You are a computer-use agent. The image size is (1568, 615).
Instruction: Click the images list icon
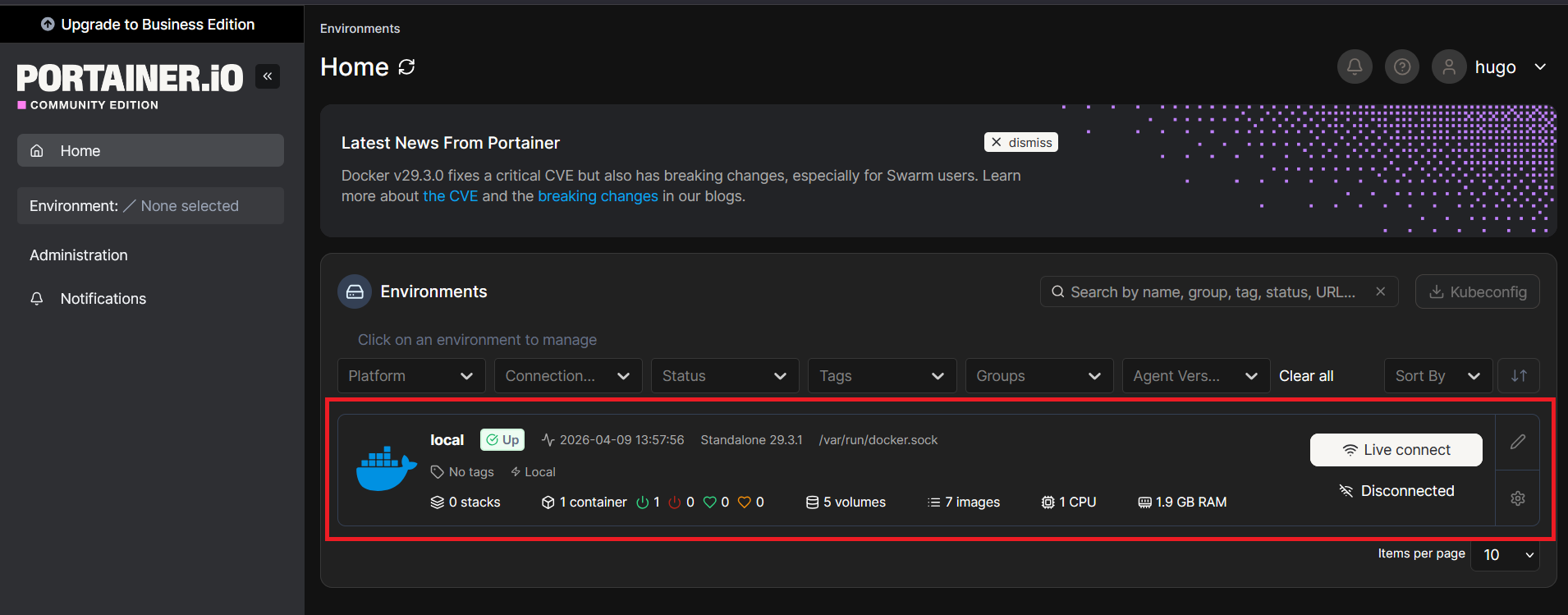pos(933,503)
